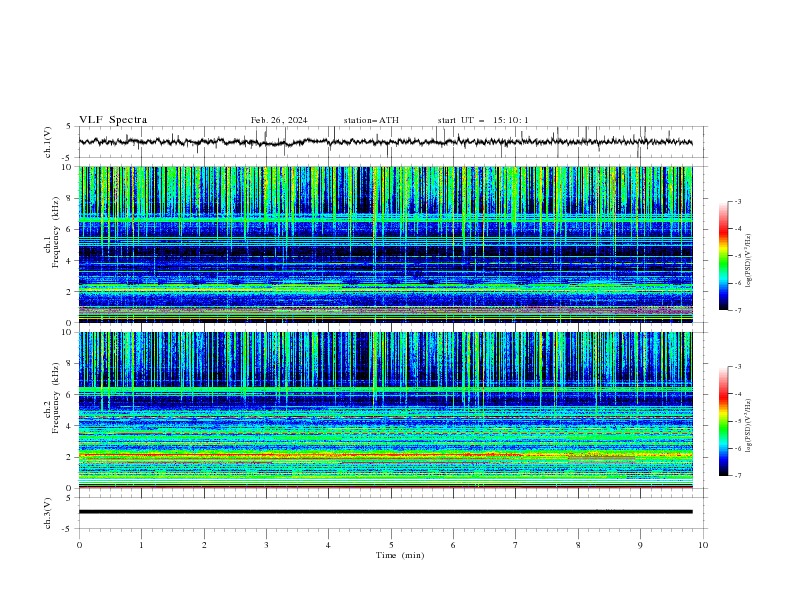792x612 pixels.
Task: Click the log(PSD) label beside upper colorbar
Action: [x=748, y=261]
